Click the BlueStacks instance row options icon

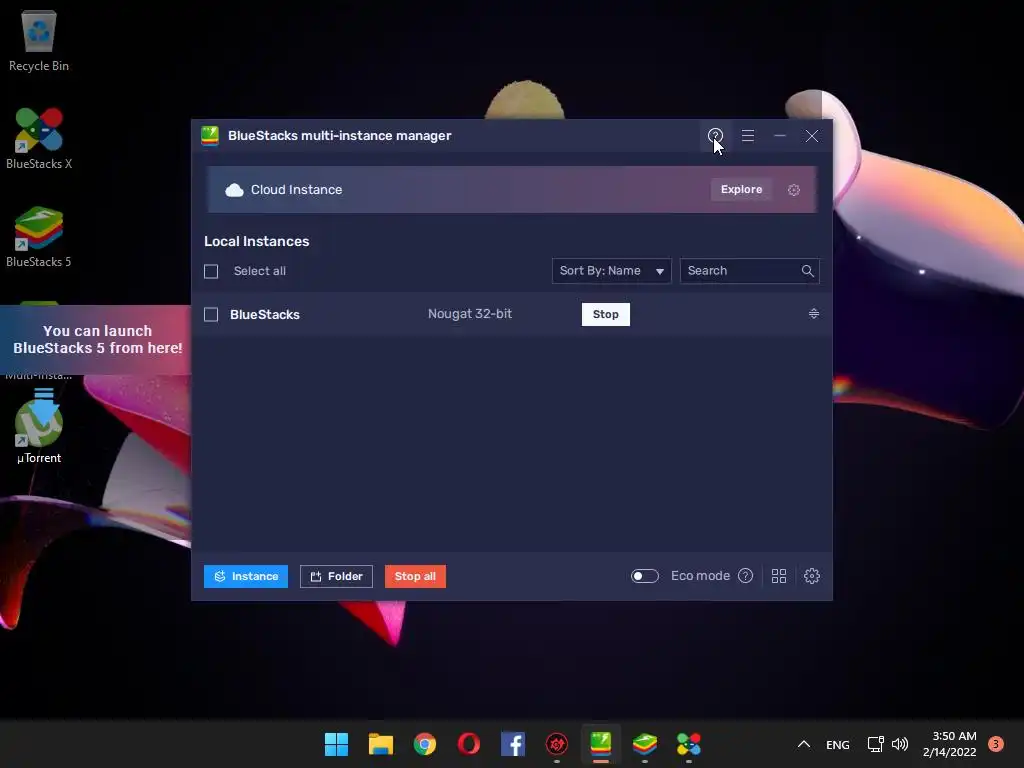[814, 314]
